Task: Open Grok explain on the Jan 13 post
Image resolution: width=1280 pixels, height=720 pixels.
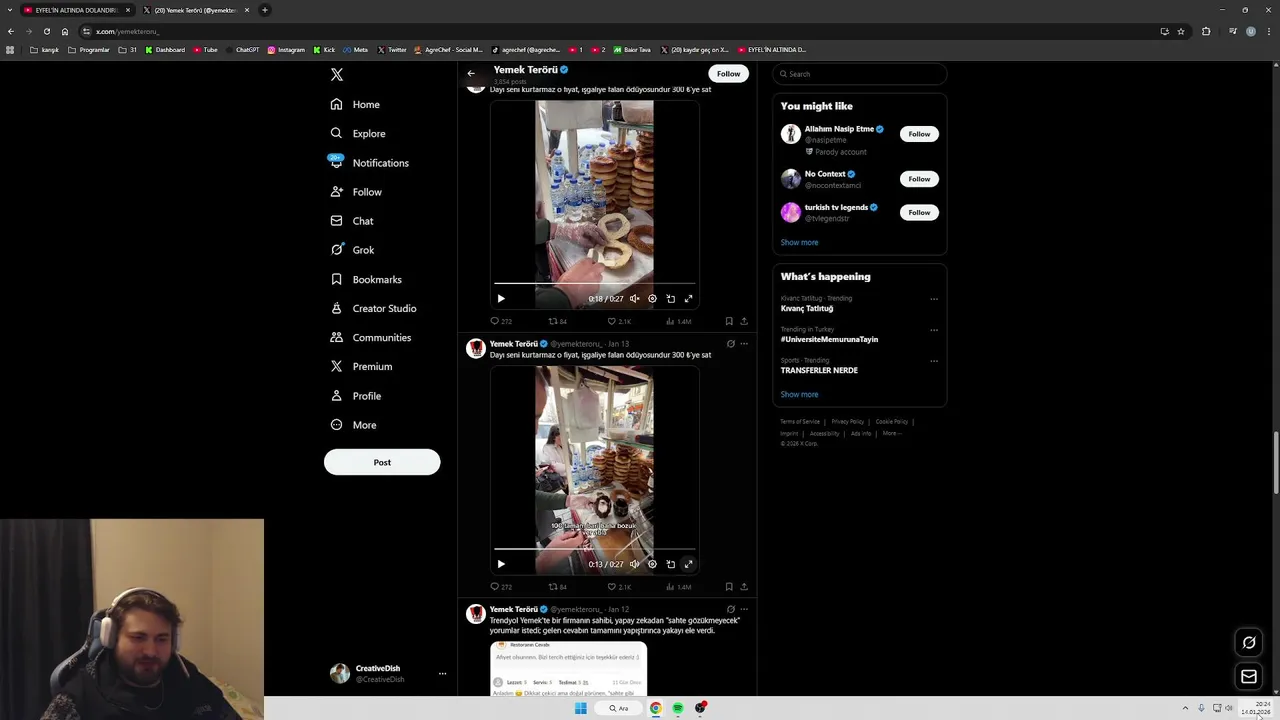Action: (730, 344)
